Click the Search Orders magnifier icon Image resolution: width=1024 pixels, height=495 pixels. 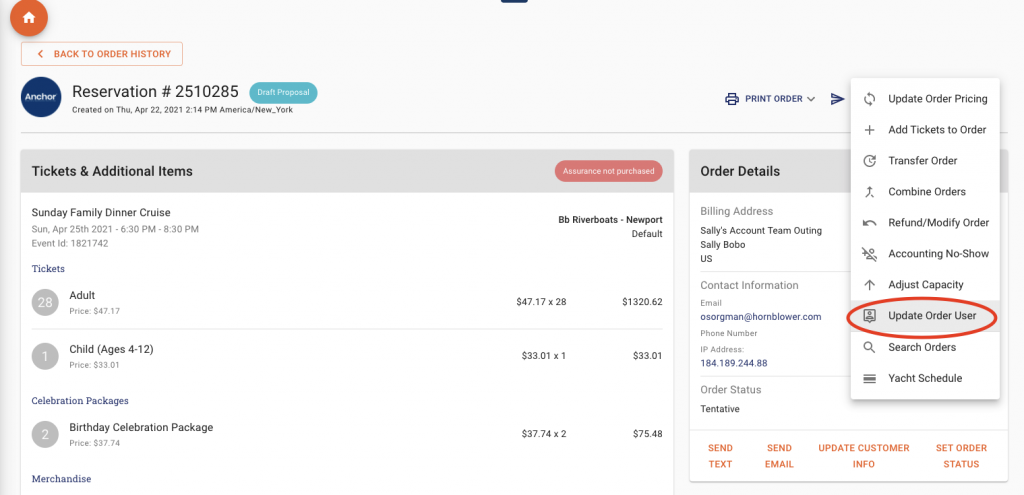(869, 347)
